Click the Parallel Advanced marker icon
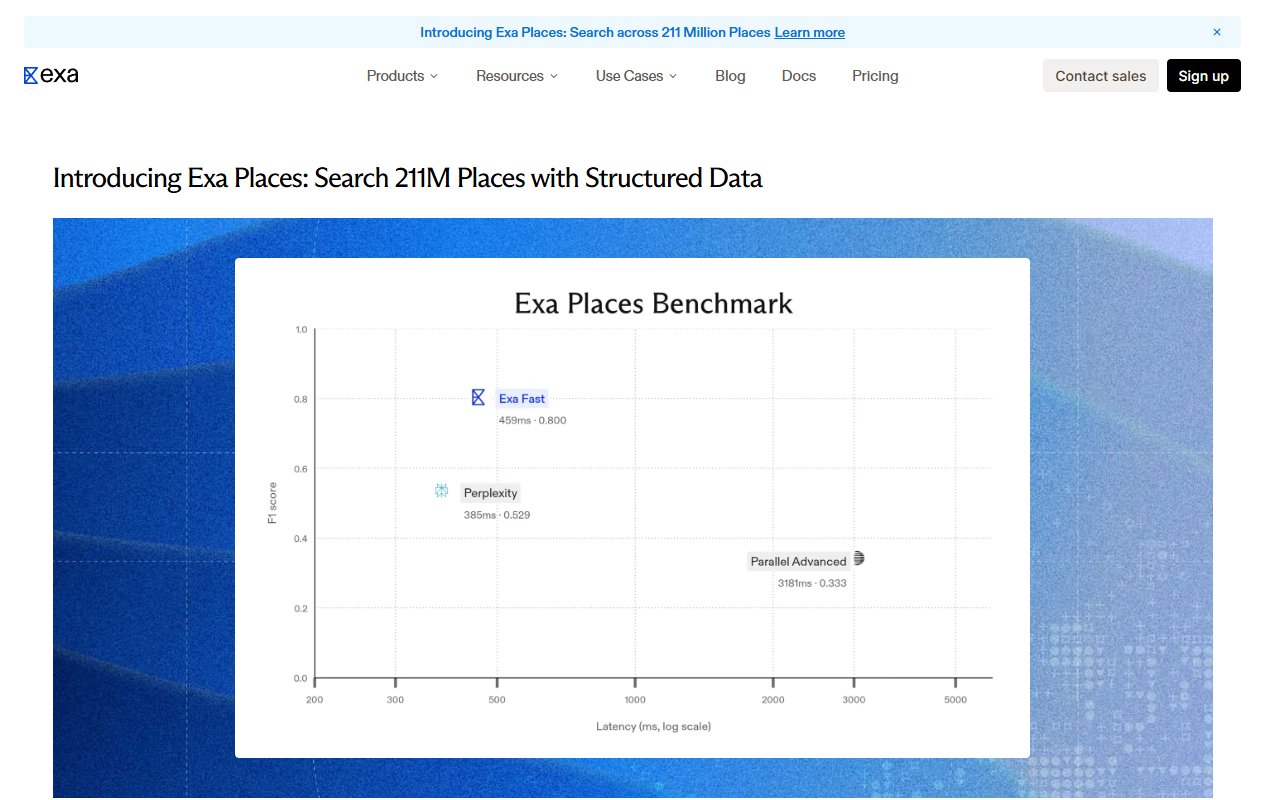The image size is (1280, 800). (858, 559)
